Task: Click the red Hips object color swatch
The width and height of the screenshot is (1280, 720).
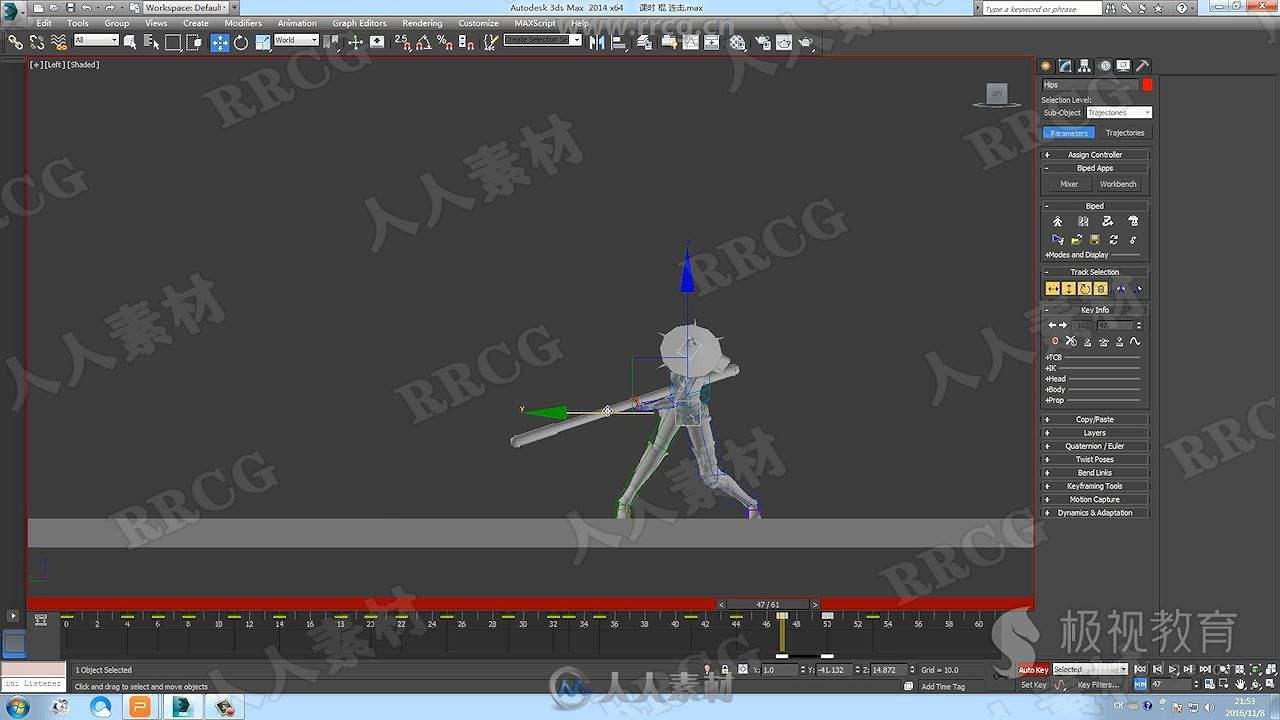Action: 1147,85
